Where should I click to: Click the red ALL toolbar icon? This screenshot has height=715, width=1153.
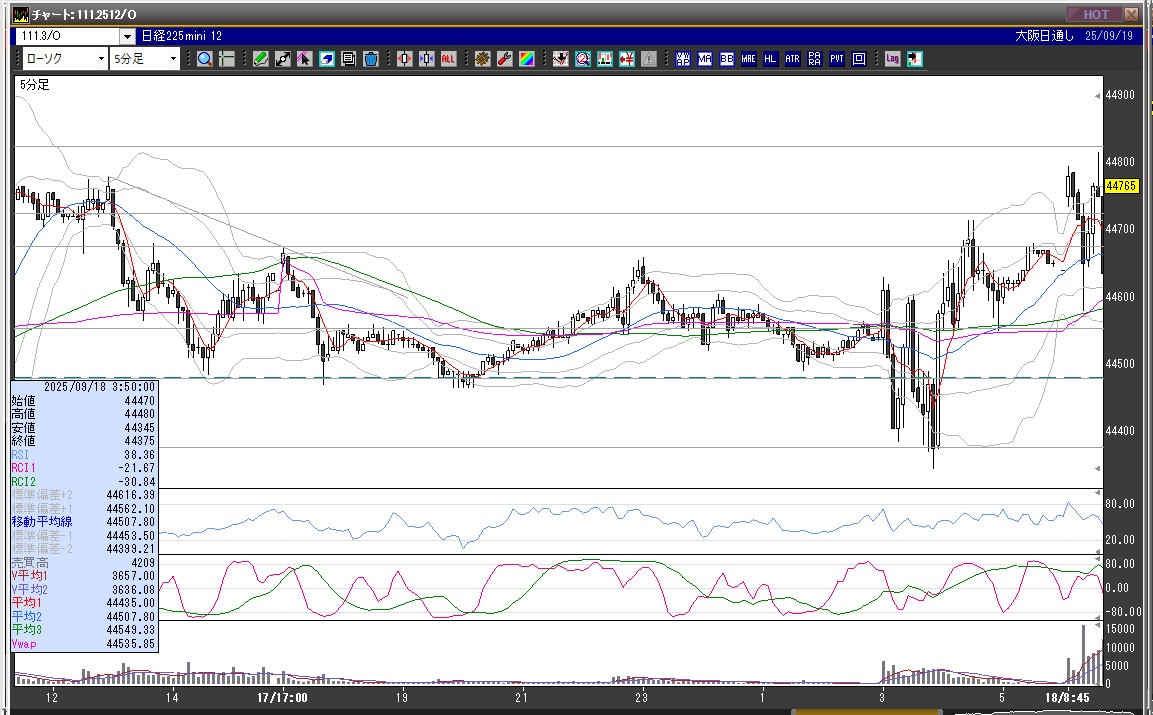coord(448,59)
